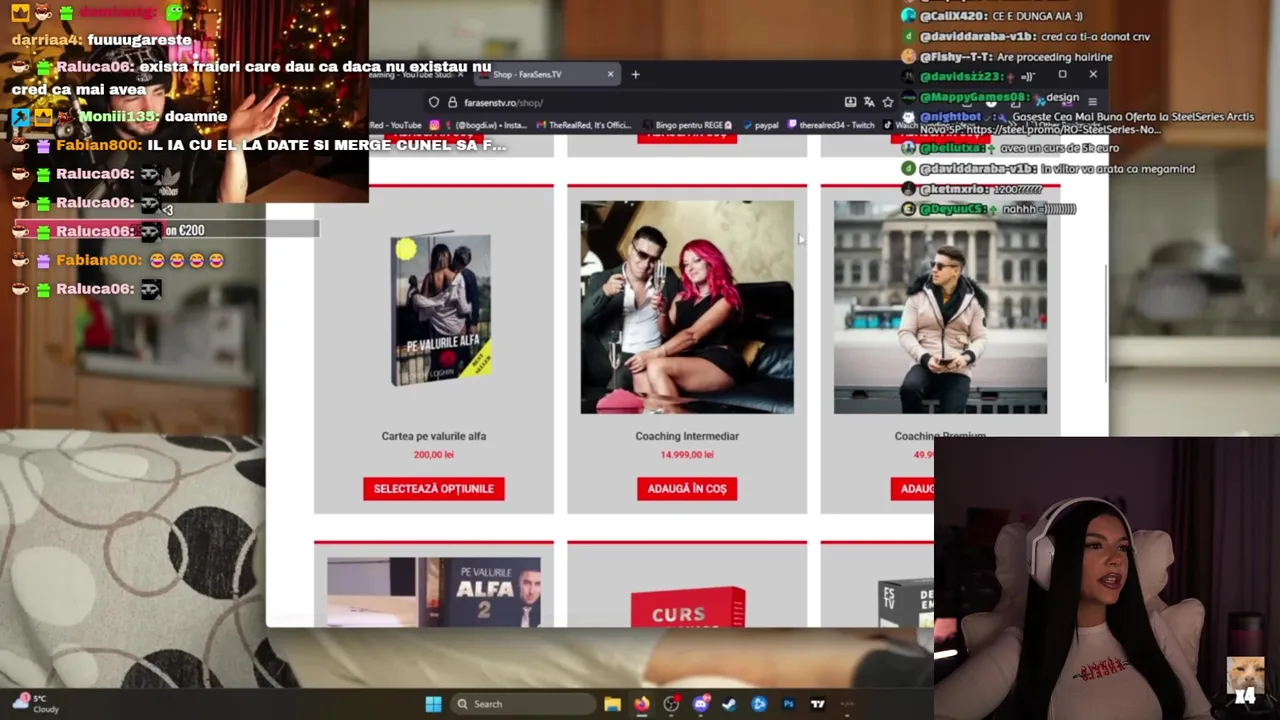The height and width of the screenshot is (720, 1280).
Task: Open the Firefox icon in the taskbar
Action: tap(641, 704)
